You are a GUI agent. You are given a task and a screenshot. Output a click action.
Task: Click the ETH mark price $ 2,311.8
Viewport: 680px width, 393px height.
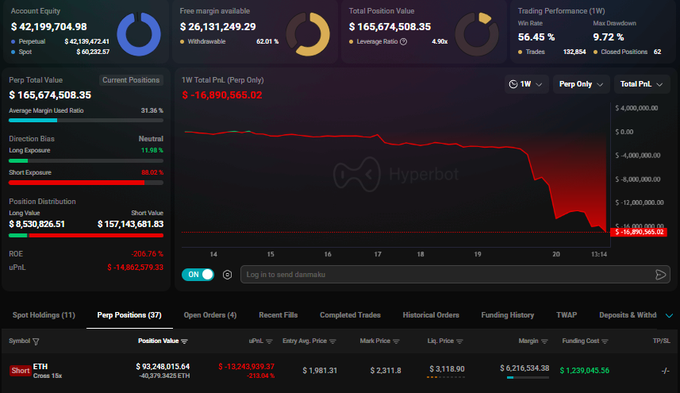click(x=386, y=370)
